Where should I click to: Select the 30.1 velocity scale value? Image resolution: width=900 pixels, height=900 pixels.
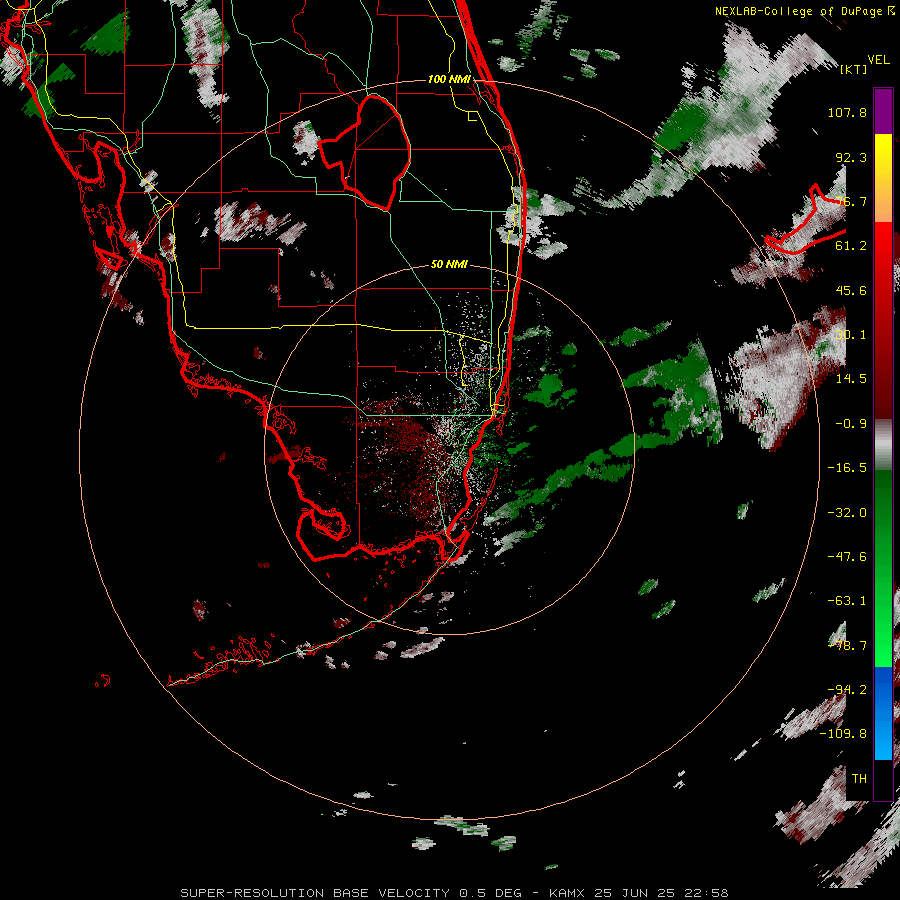[851, 335]
